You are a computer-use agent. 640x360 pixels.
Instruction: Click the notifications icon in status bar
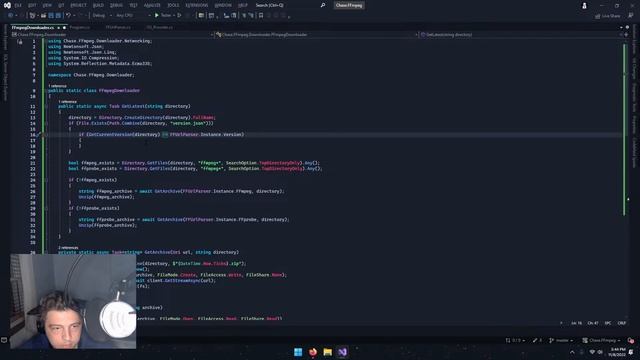click(631, 340)
